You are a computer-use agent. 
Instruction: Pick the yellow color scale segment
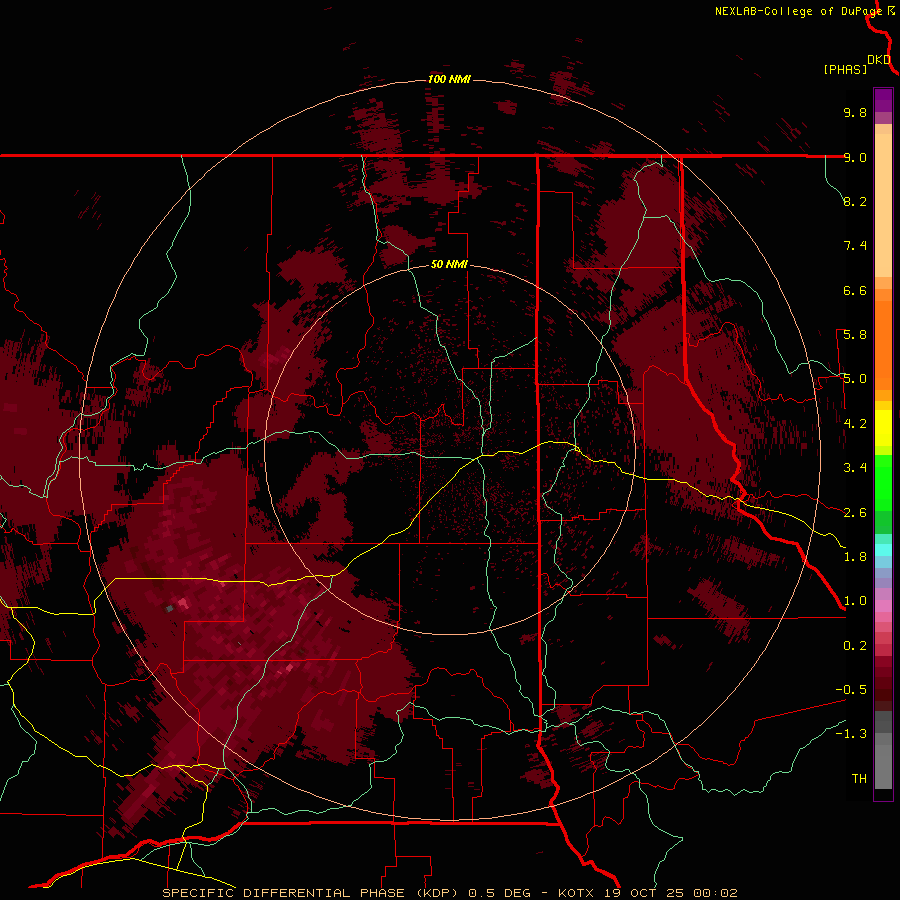point(883,428)
